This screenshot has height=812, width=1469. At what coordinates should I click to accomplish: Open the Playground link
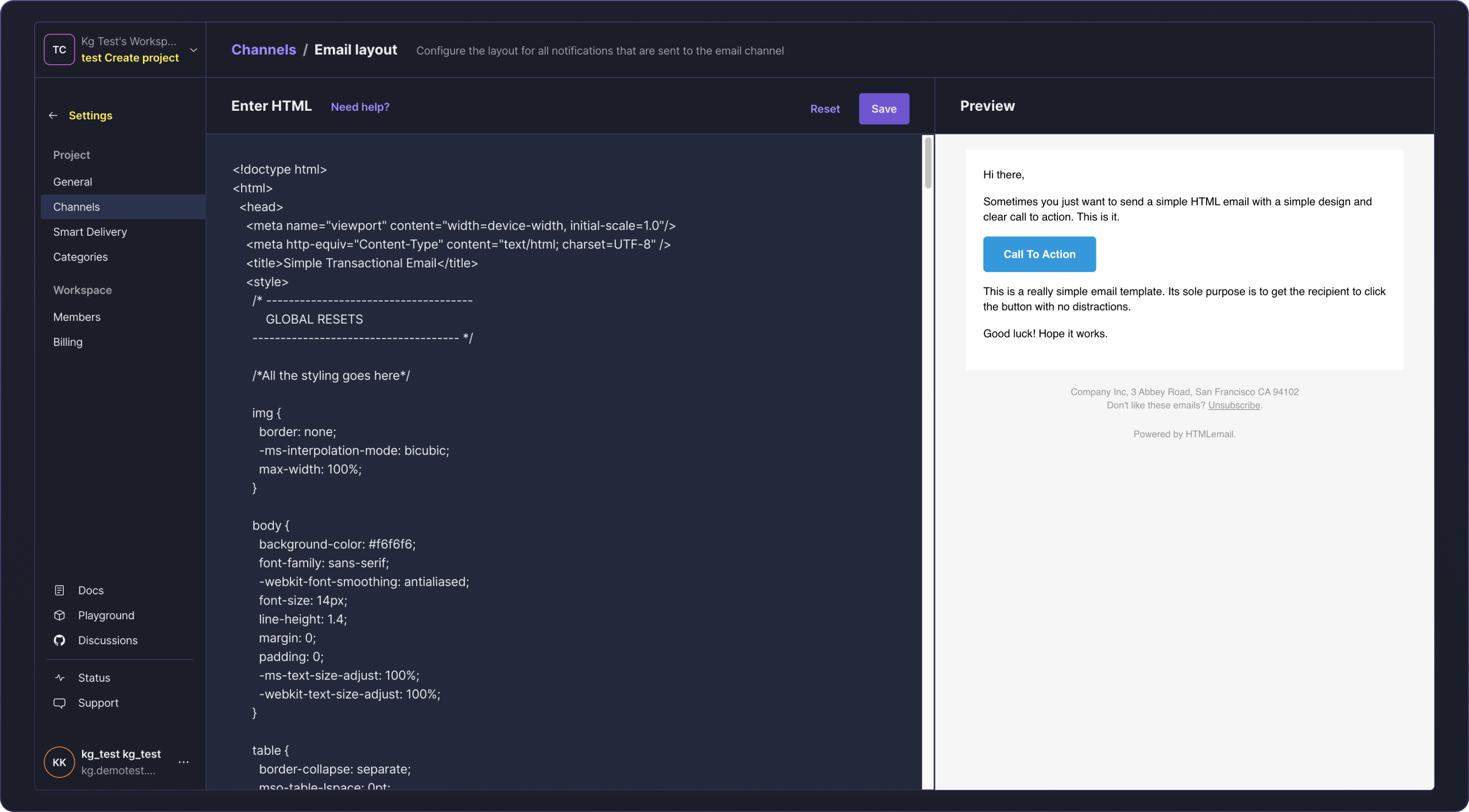(x=106, y=615)
